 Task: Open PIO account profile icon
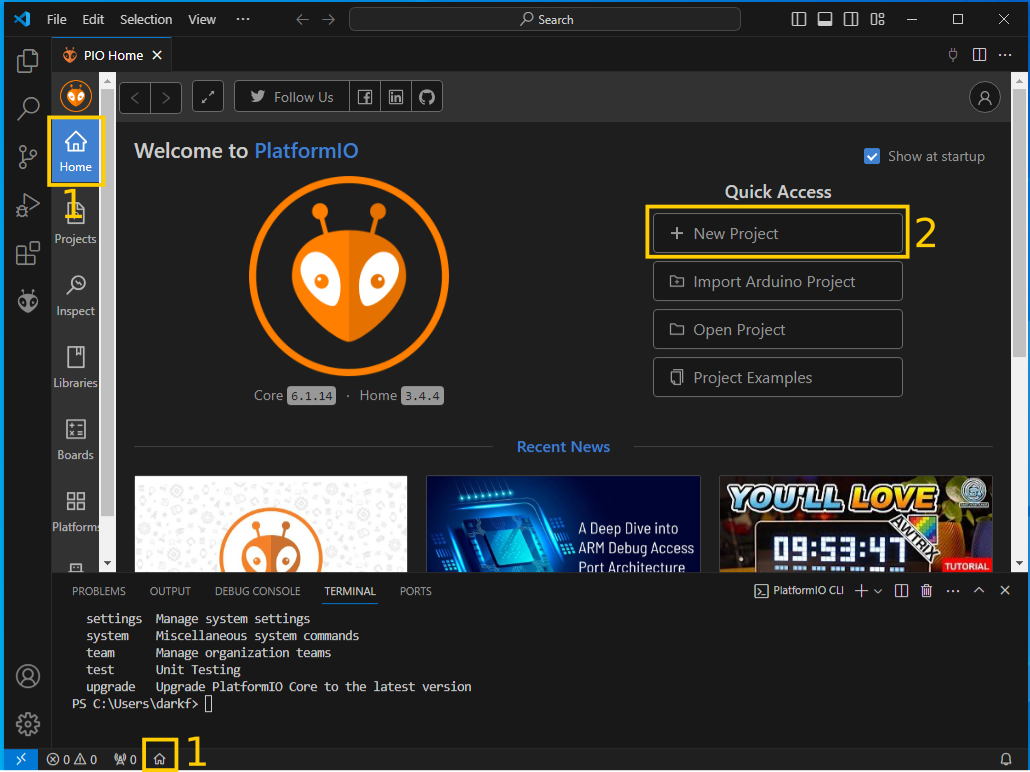(x=985, y=97)
